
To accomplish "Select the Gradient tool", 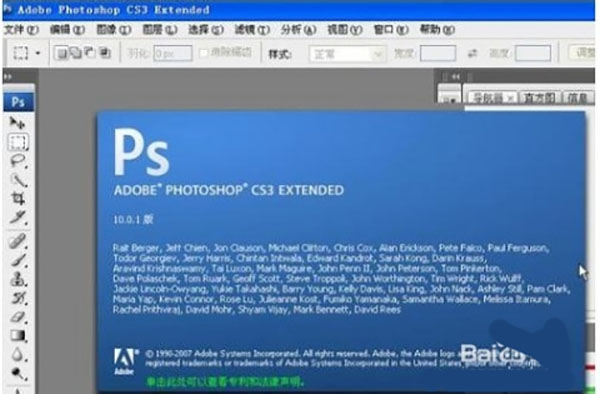I will click(x=18, y=335).
